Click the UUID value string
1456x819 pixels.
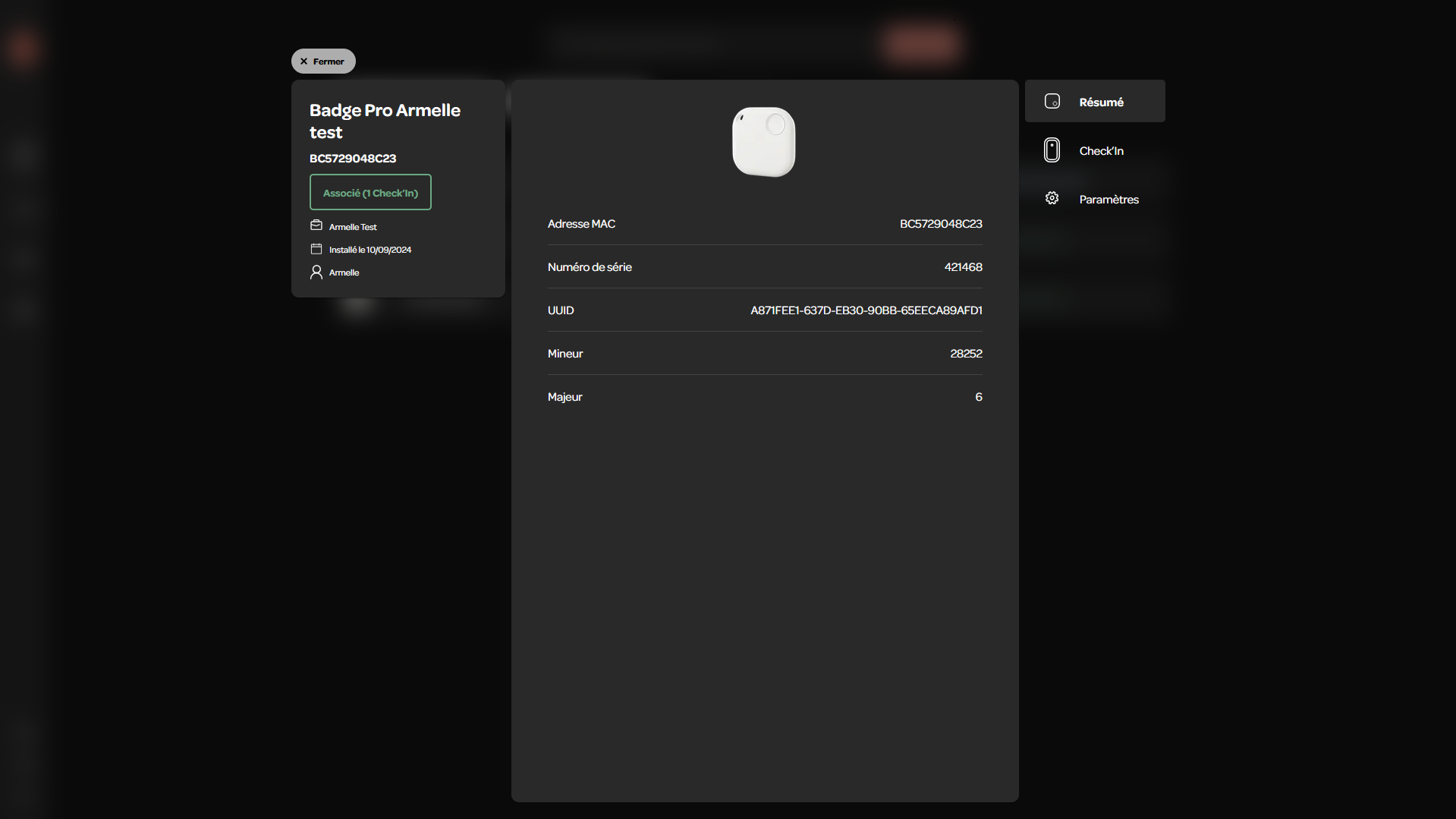point(866,310)
